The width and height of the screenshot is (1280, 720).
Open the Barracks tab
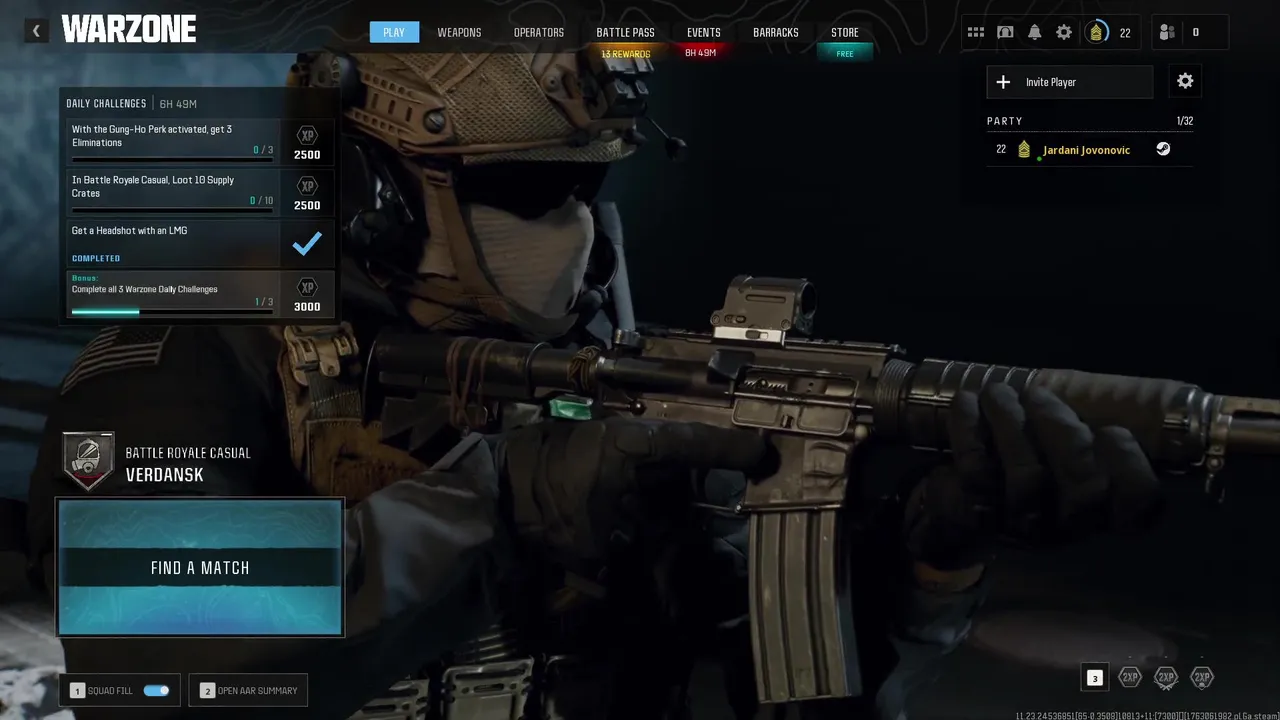[x=776, y=32]
